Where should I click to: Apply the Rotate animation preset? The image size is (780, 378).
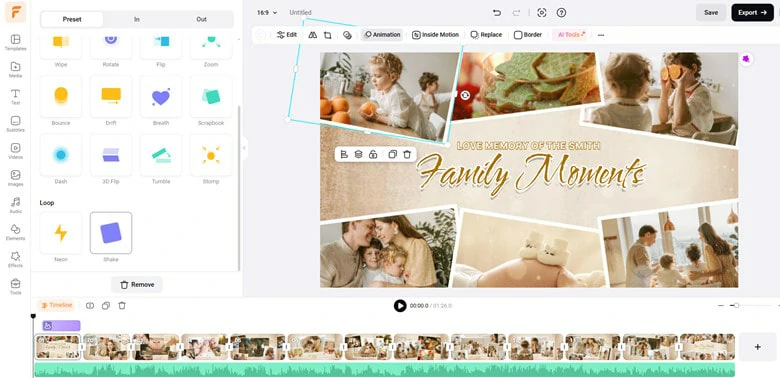click(111, 46)
